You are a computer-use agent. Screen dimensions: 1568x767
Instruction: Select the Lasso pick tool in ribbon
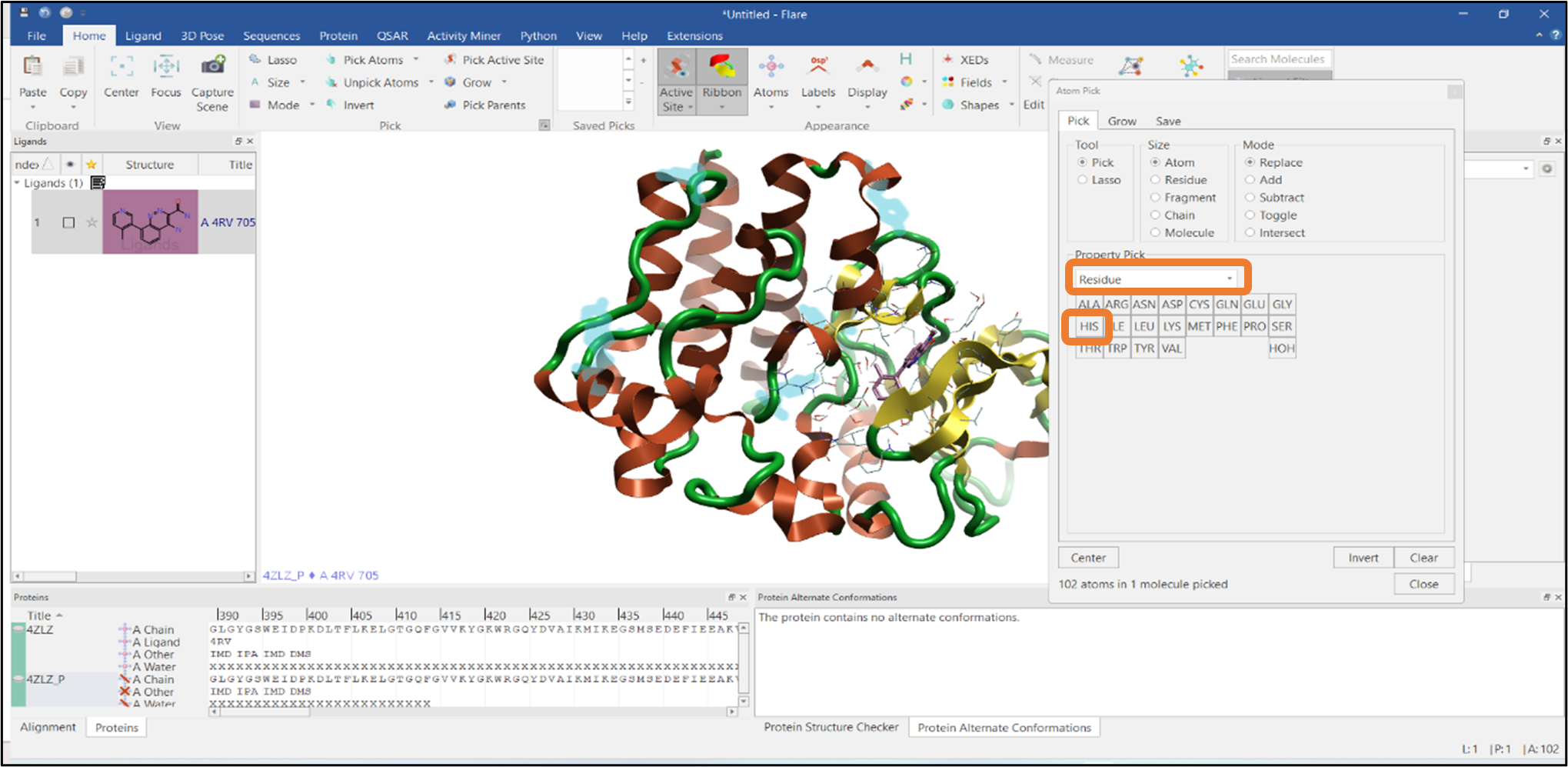273,60
